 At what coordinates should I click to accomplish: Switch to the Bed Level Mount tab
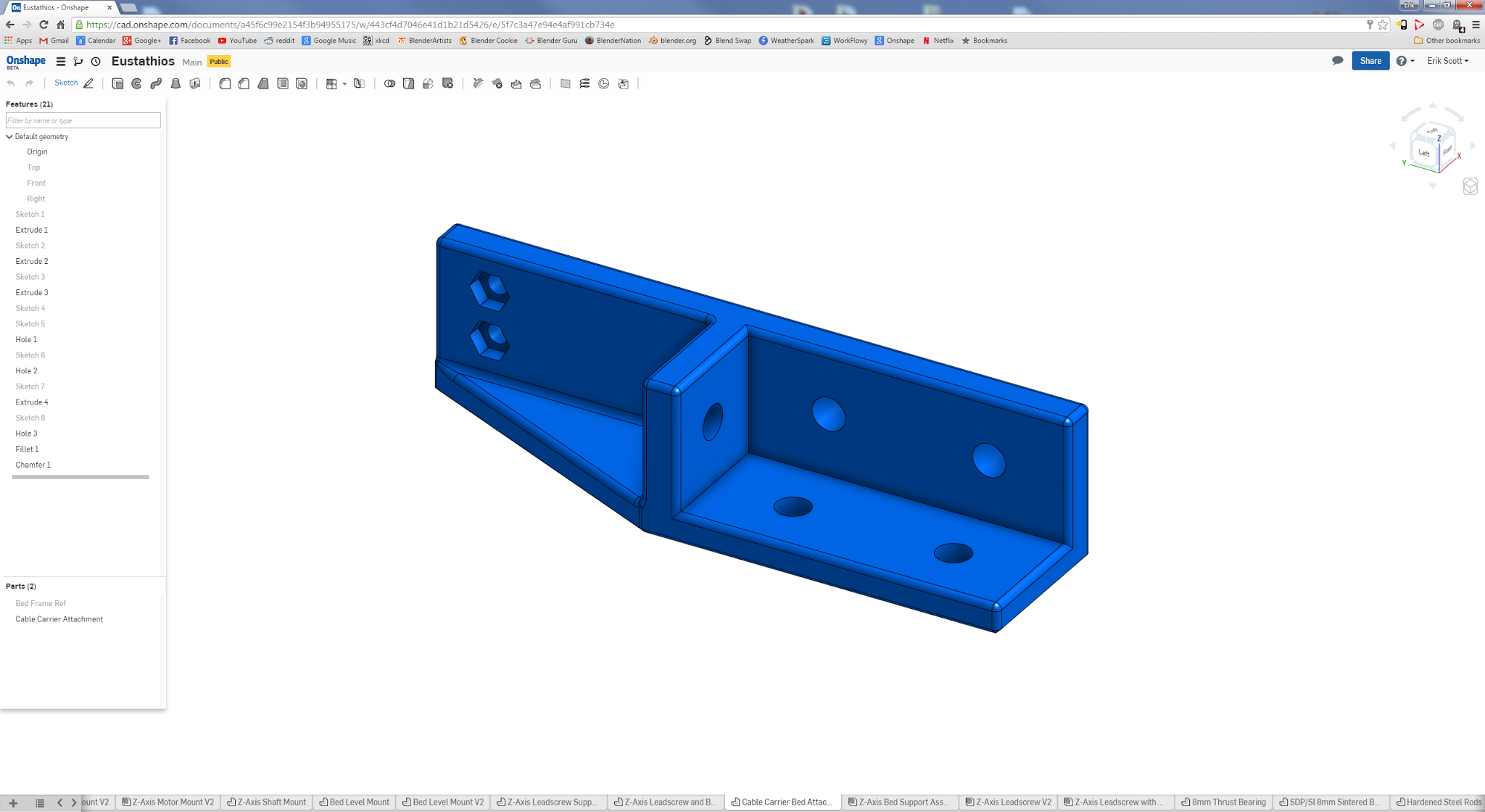pyautogui.click(x=355, y=802)
